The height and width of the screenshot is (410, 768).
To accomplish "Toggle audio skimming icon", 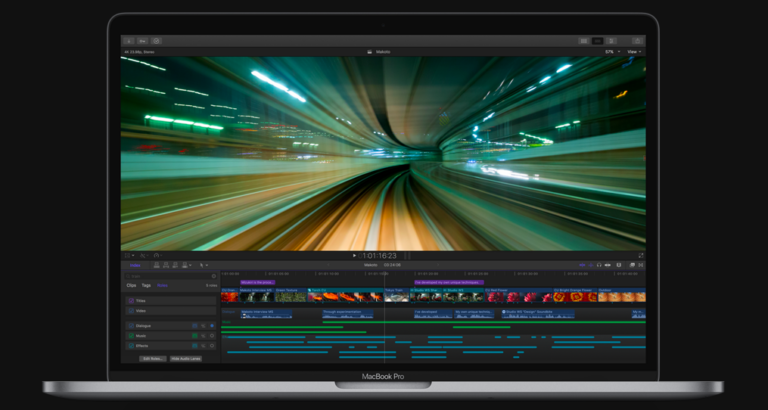I will [591, 265].
